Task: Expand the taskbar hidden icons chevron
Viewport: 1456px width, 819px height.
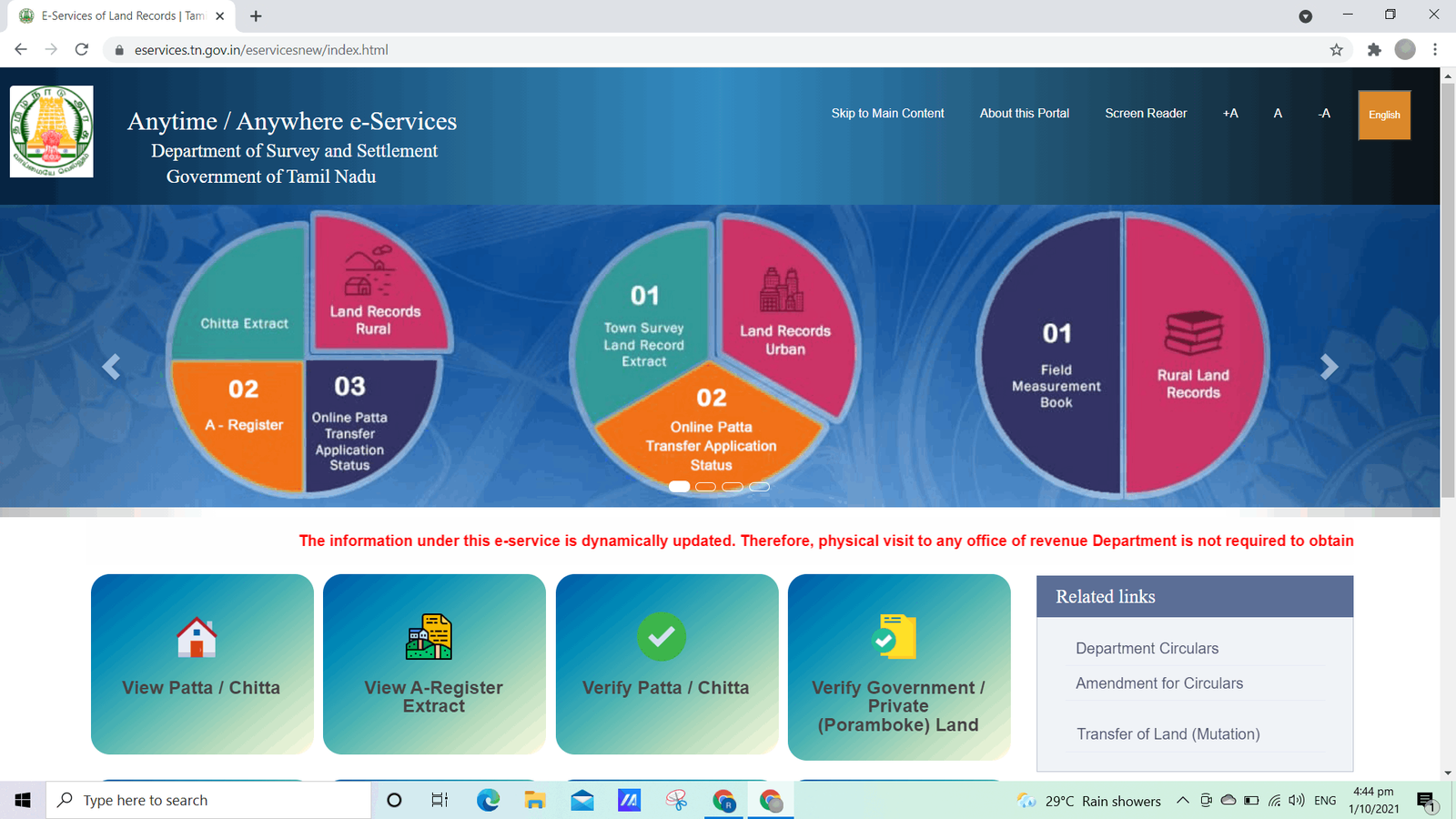Action: point(1182,800)
